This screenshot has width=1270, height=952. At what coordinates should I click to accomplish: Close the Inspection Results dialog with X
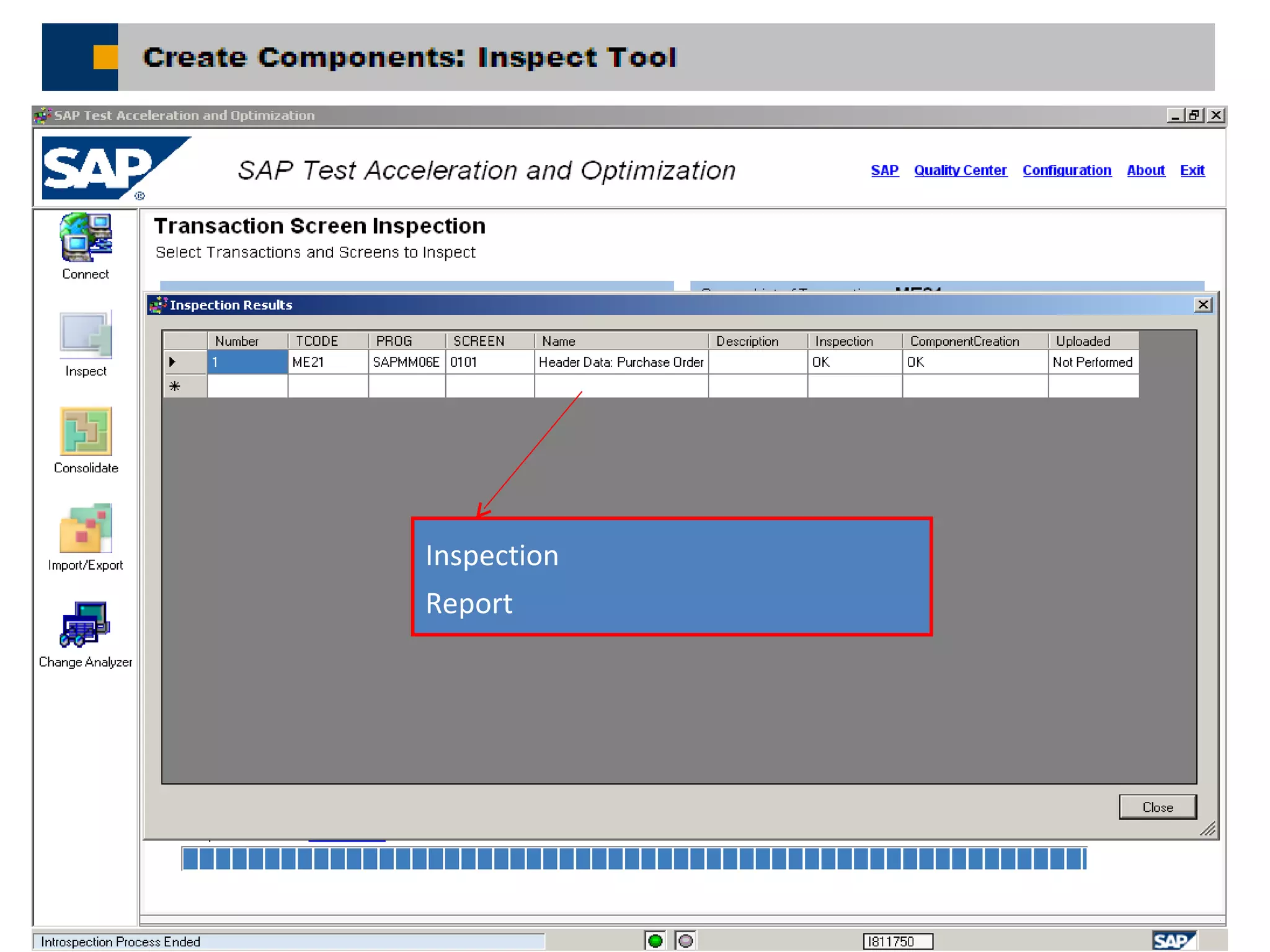coord(1203,304)
